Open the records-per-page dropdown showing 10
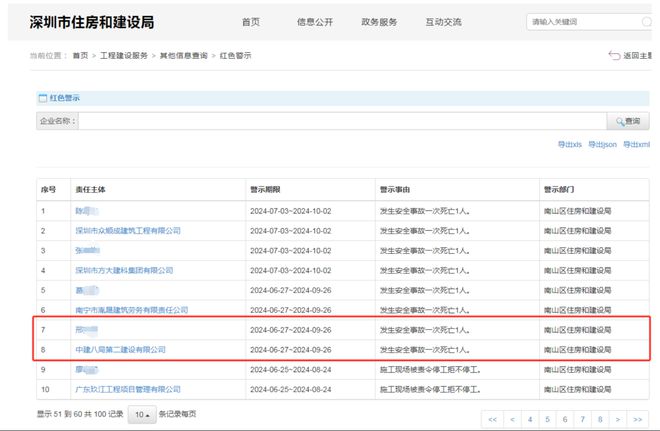 tap(142, 415)
